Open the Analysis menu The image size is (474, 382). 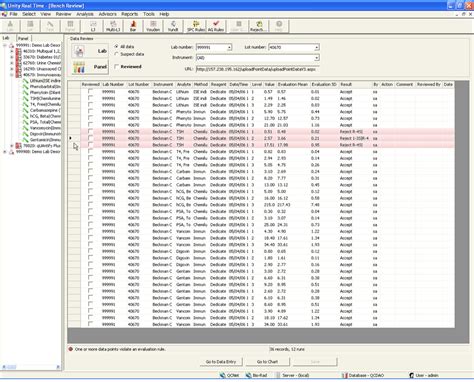[x=85, y=14]
